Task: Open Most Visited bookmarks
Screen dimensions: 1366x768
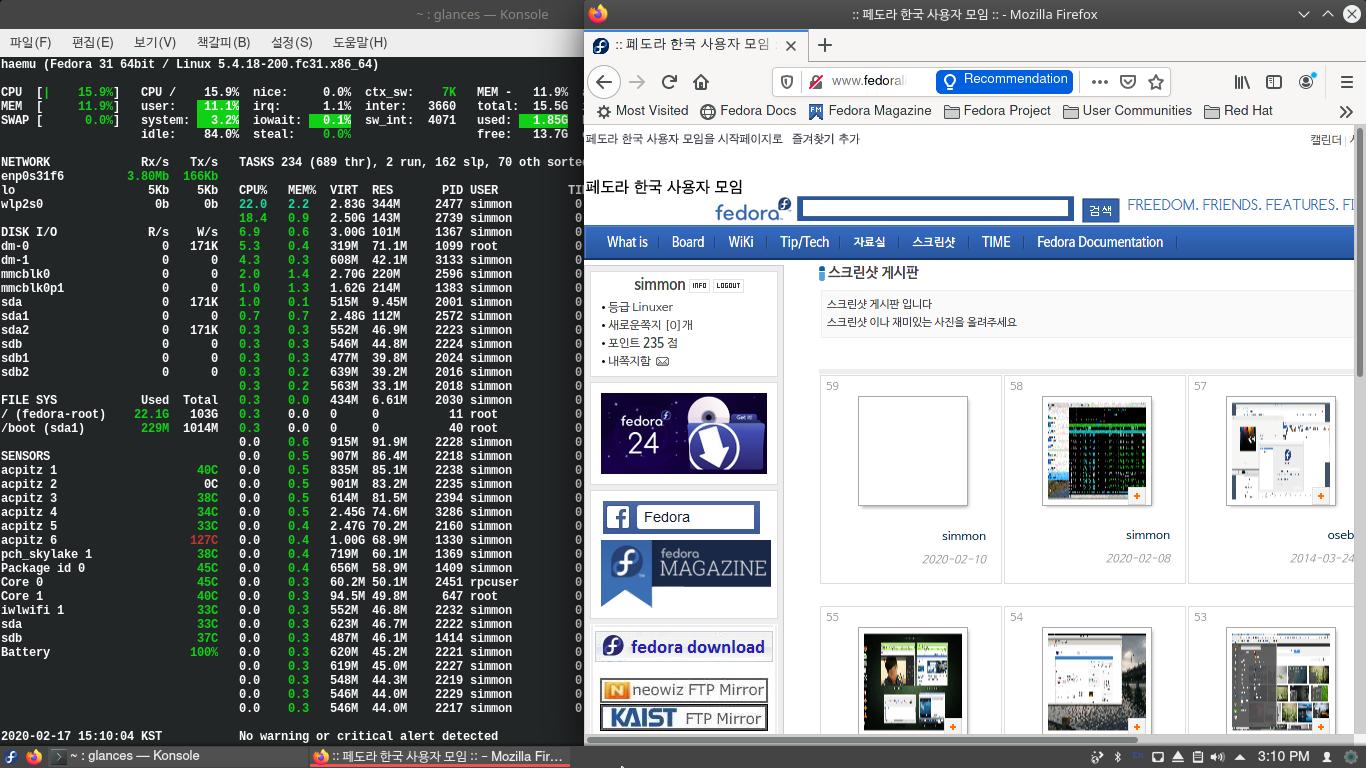Action: tap(642, 111)
